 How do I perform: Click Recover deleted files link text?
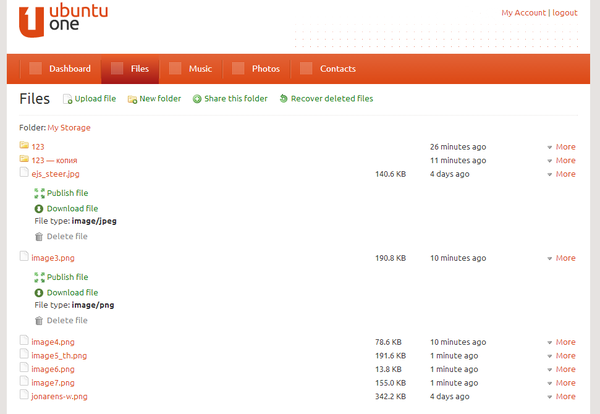pyautogui.click(x=332, y=99)
